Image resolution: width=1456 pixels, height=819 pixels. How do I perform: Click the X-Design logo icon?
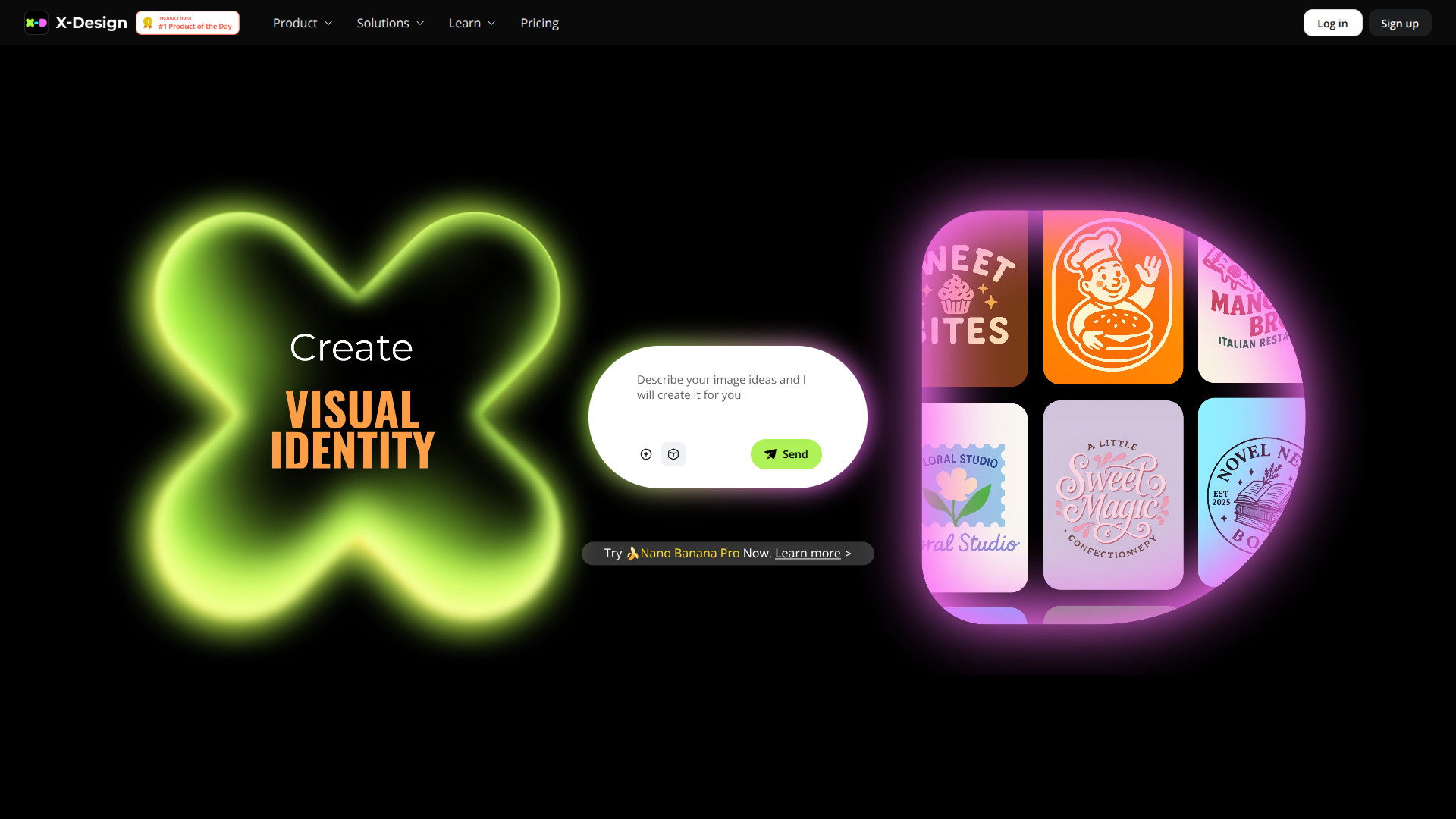point(36,23)
